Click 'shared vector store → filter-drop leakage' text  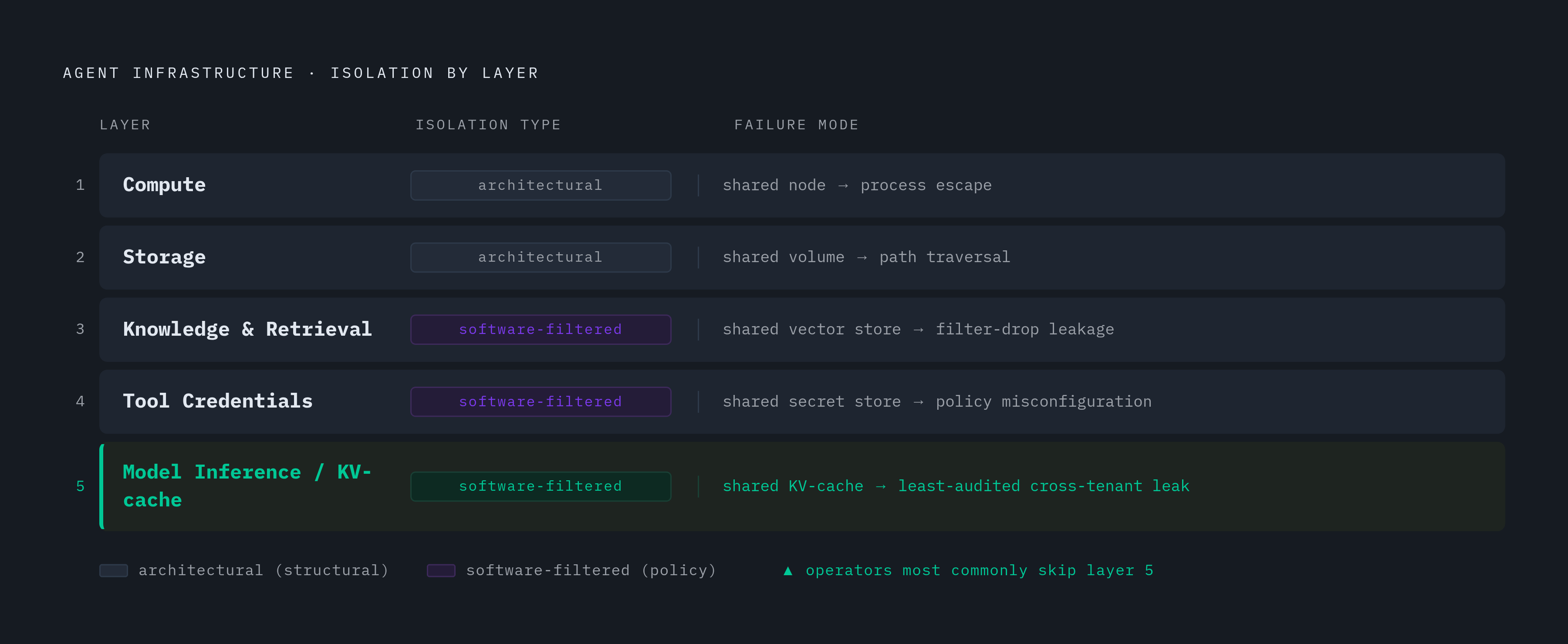click(x=919, y=329)
